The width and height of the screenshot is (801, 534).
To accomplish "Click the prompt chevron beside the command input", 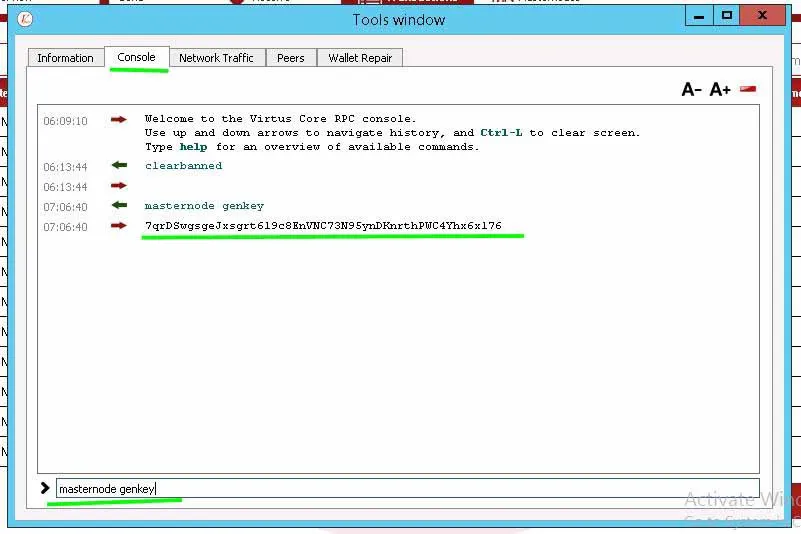I will 45,488.
